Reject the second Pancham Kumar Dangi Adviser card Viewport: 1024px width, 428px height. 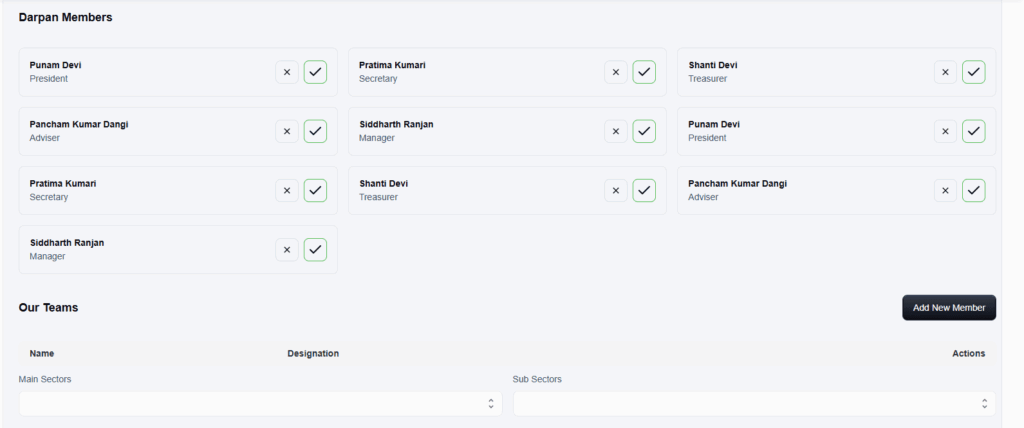(946, 190)
